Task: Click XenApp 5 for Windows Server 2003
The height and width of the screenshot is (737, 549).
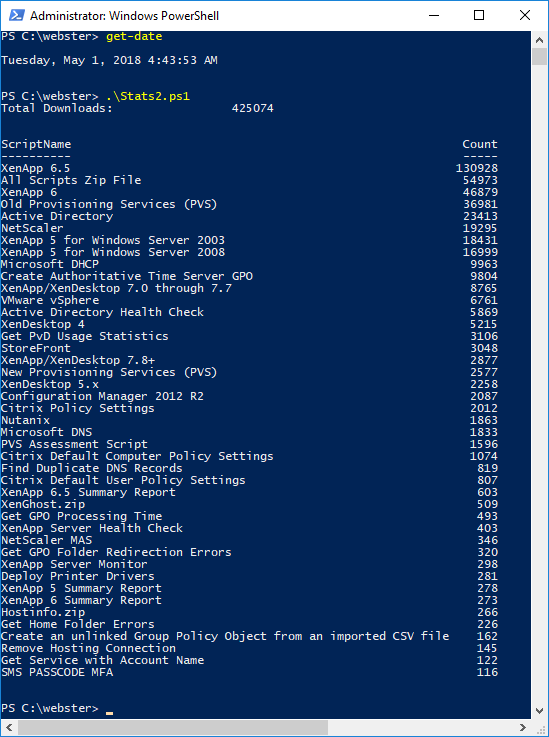Action: (113, 240)
